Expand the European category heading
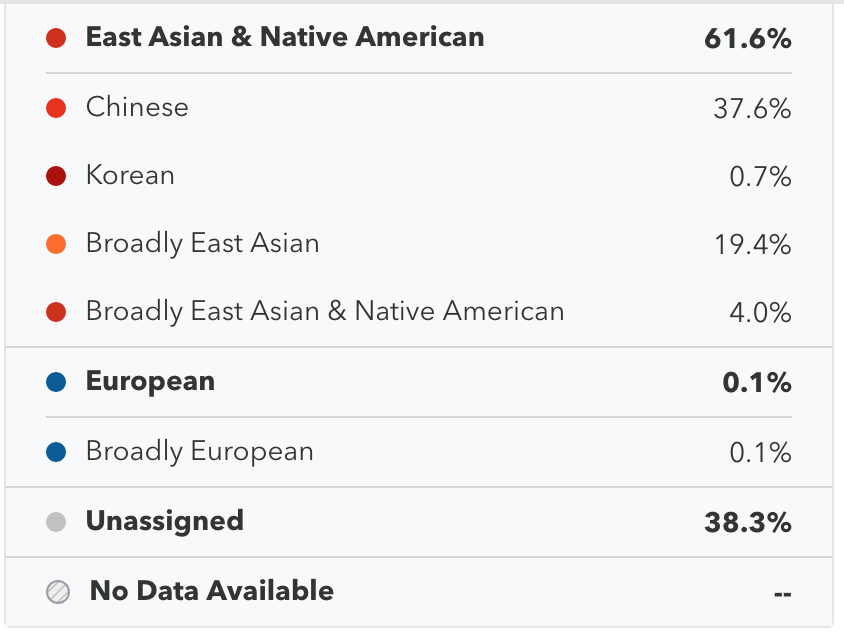 (x=150, y=381)
